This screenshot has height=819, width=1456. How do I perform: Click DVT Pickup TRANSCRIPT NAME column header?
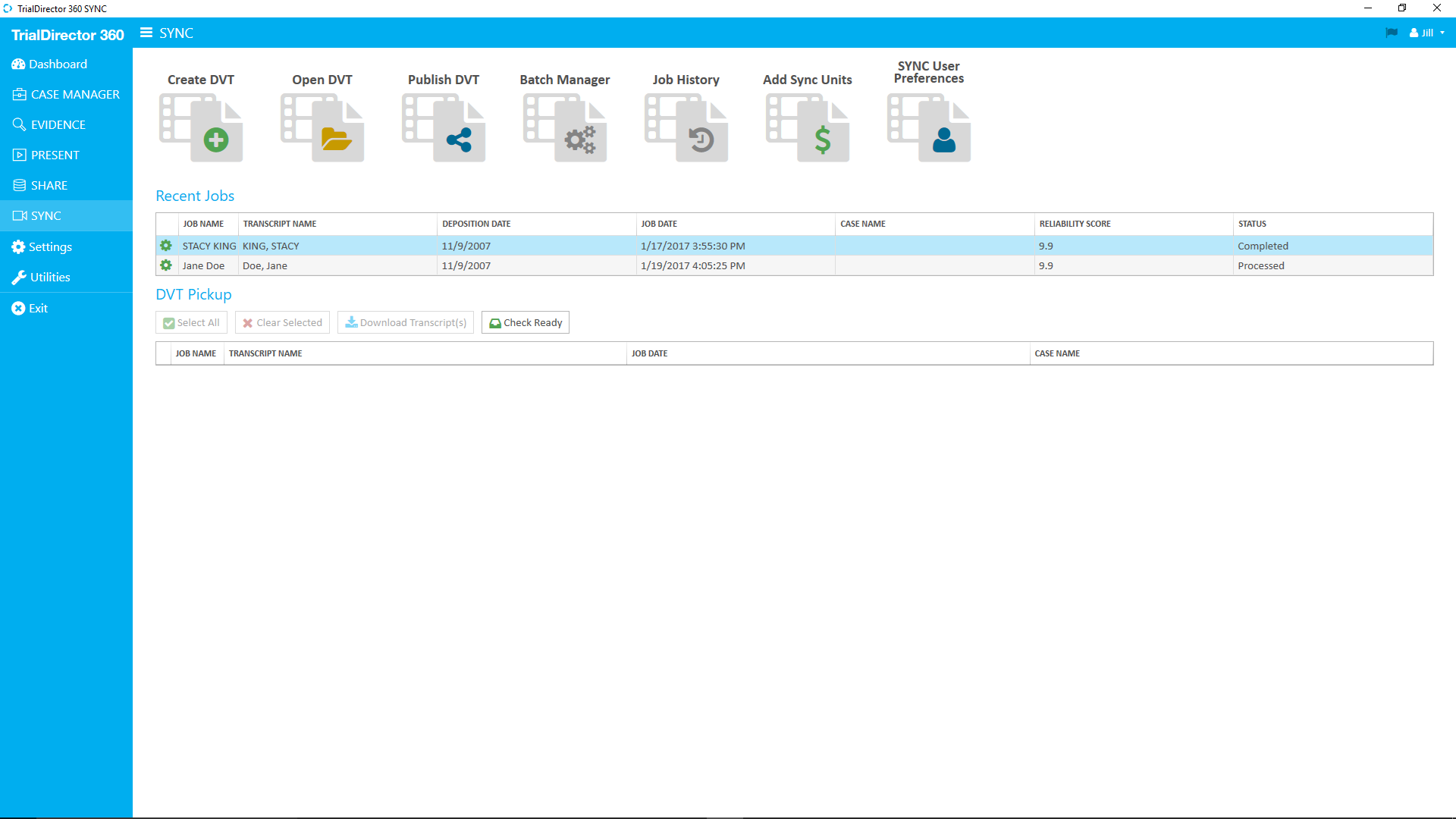coord(425,353)
